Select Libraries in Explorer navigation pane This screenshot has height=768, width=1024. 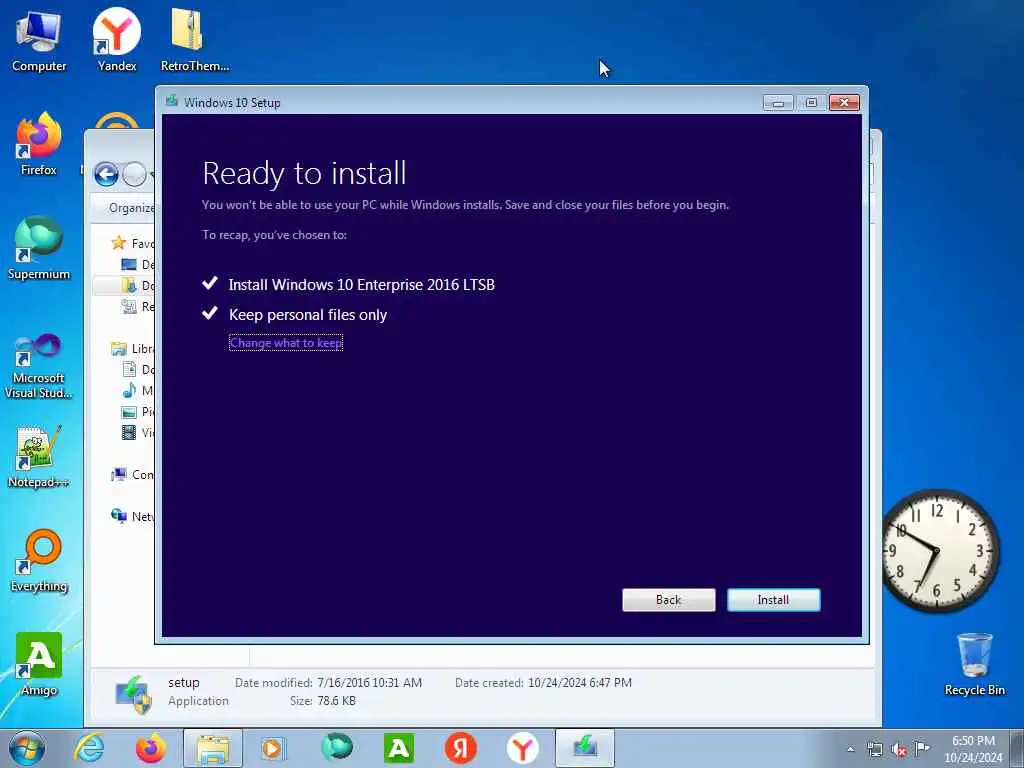tap(133, 348)
